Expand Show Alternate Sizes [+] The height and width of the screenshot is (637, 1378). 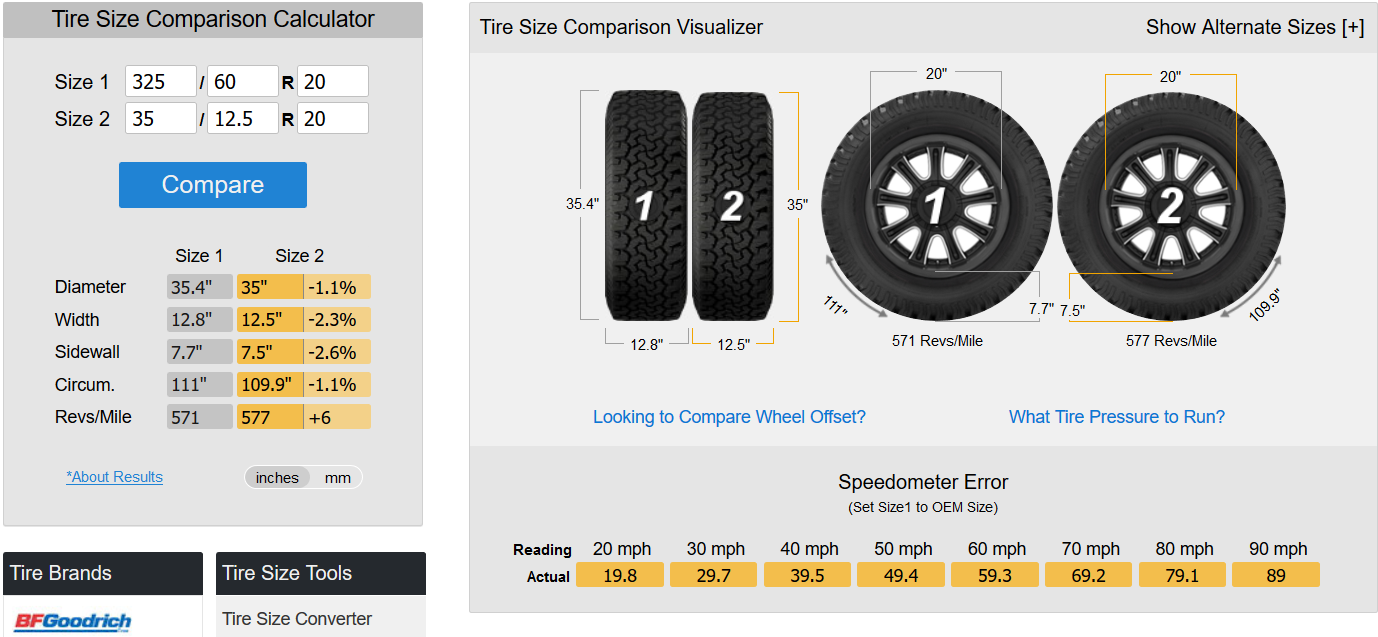pyautogui.click(x=1255, y=27)
